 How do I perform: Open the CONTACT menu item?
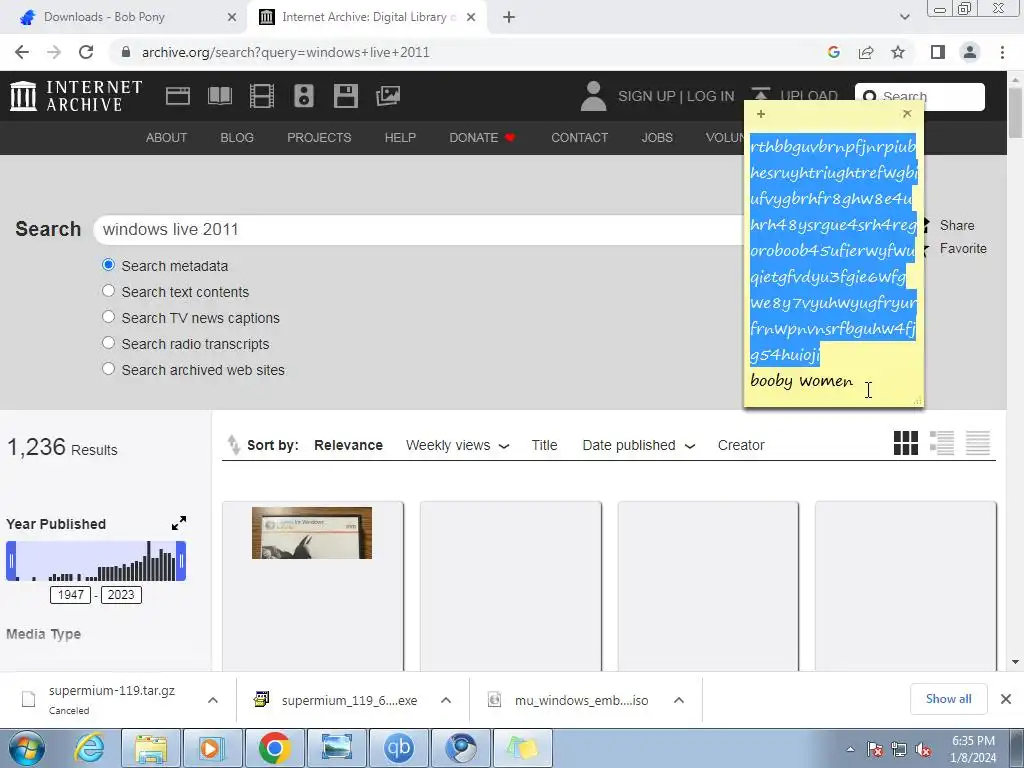[579, 138]
